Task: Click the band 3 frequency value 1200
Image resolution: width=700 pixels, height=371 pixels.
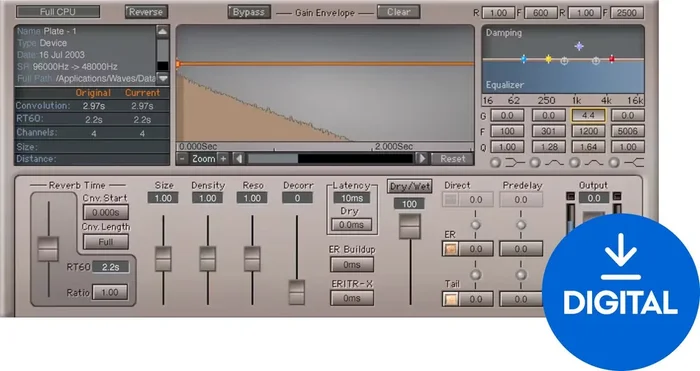Action: point(588,131)
